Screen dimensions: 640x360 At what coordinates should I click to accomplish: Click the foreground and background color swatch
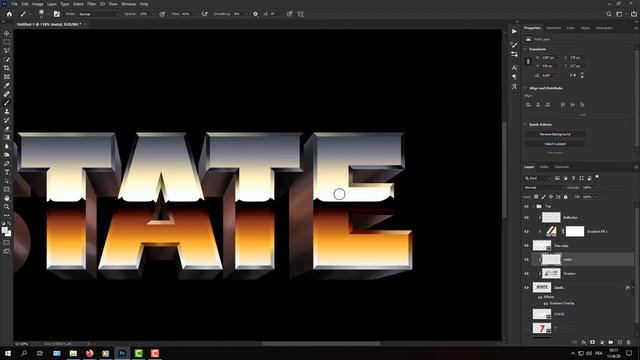6,231
